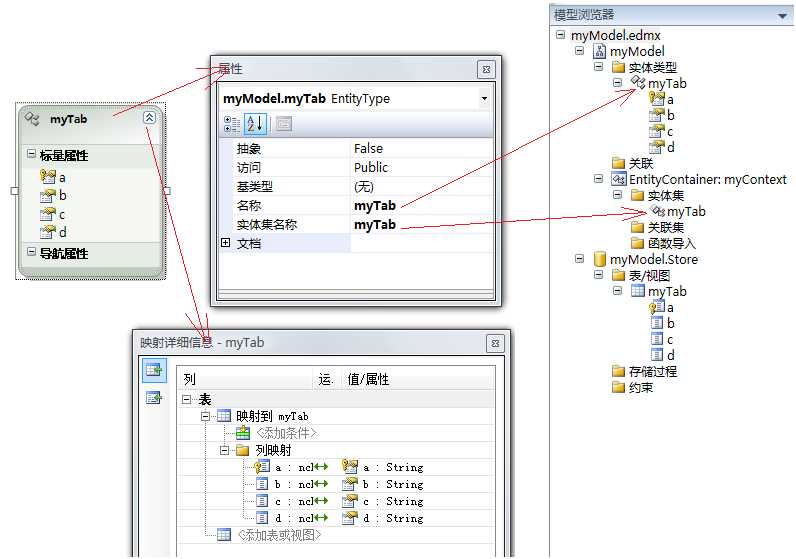Collapse EntityContainer: myContext node
The image size is (796, 559).
point(599,179)
